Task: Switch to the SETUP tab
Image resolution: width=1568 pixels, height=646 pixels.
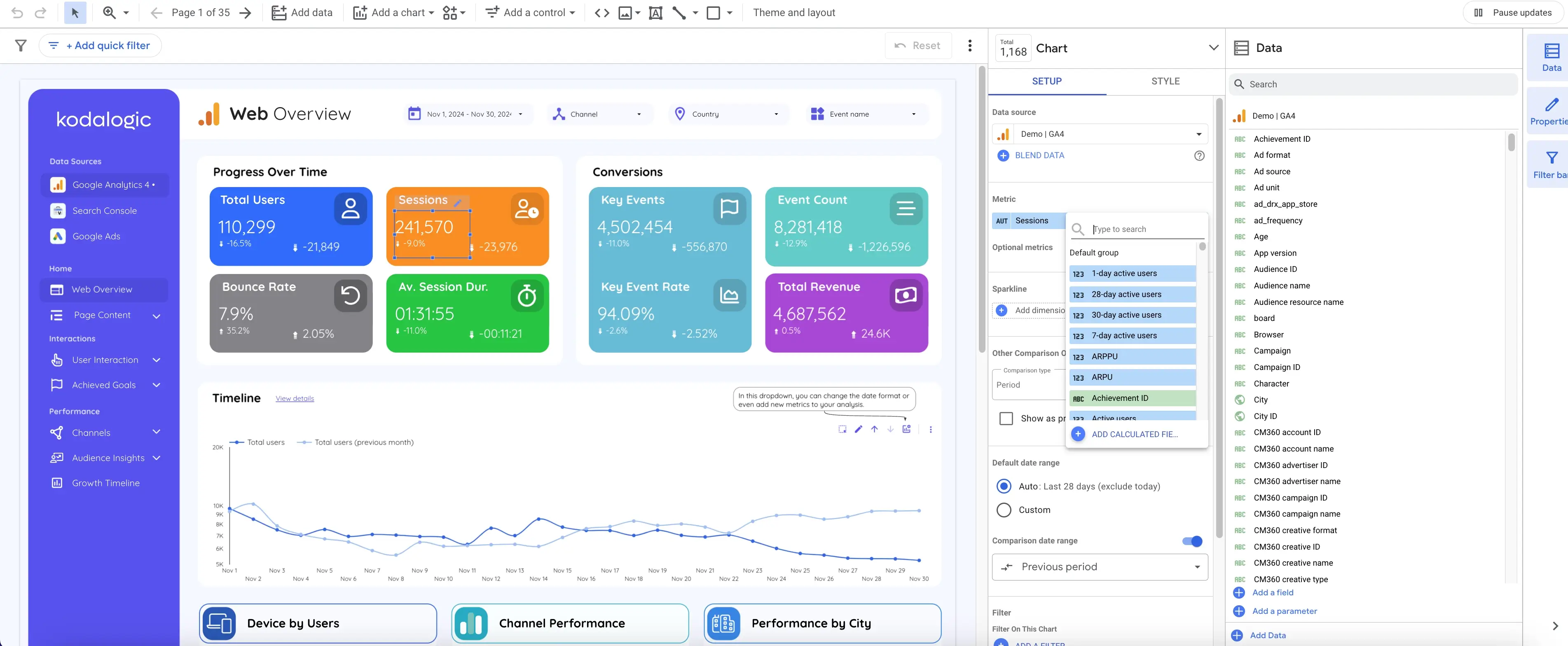Action: click(x=1046, y=82)
